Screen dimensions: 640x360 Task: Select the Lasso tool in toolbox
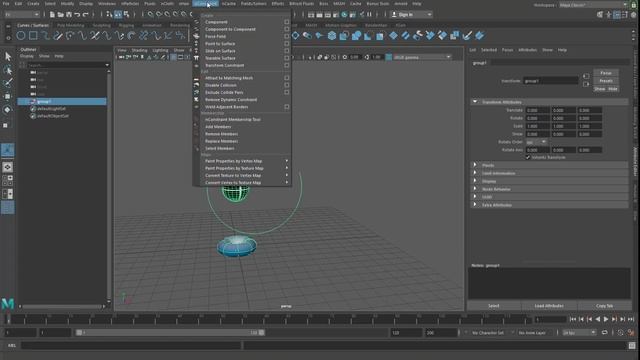point(8,70)
